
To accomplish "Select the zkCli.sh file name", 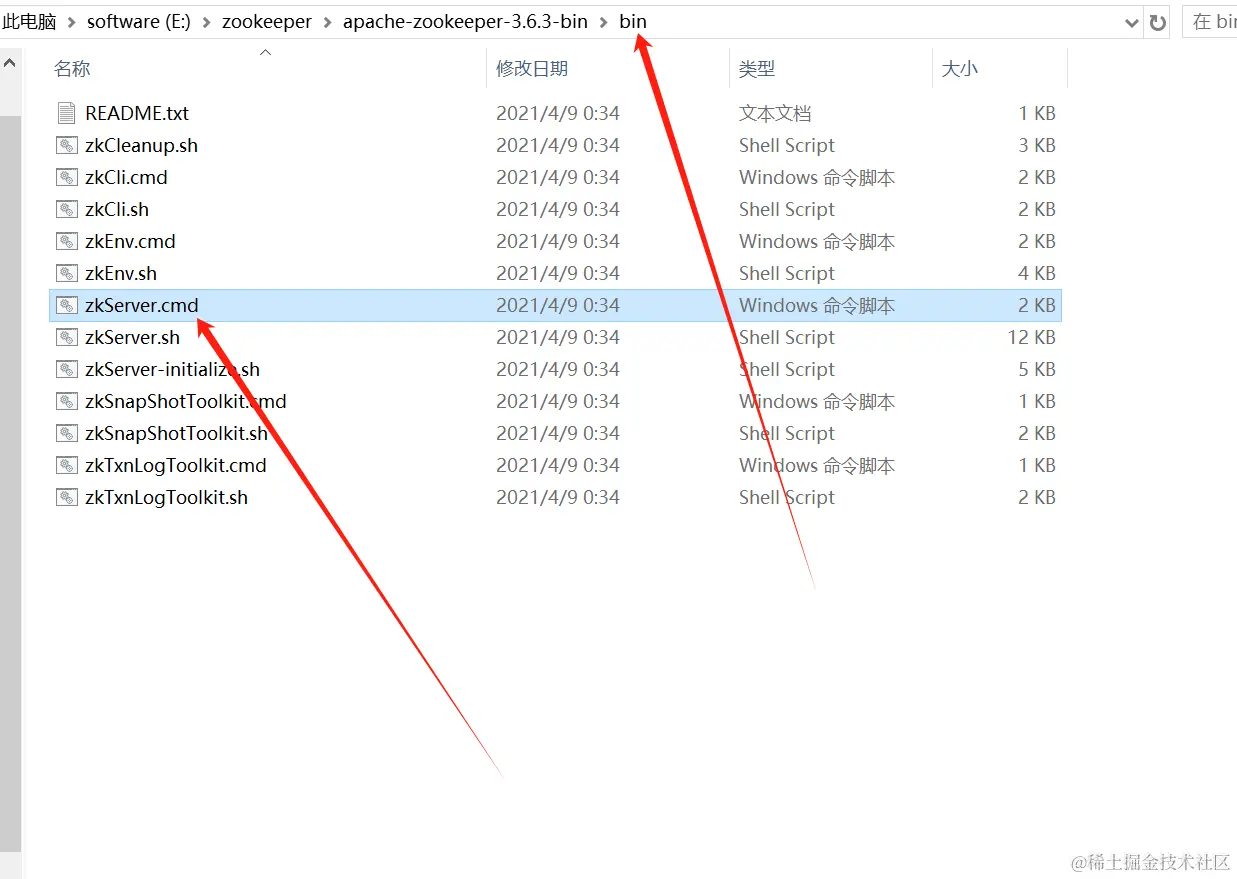I will tap(117, 209).
